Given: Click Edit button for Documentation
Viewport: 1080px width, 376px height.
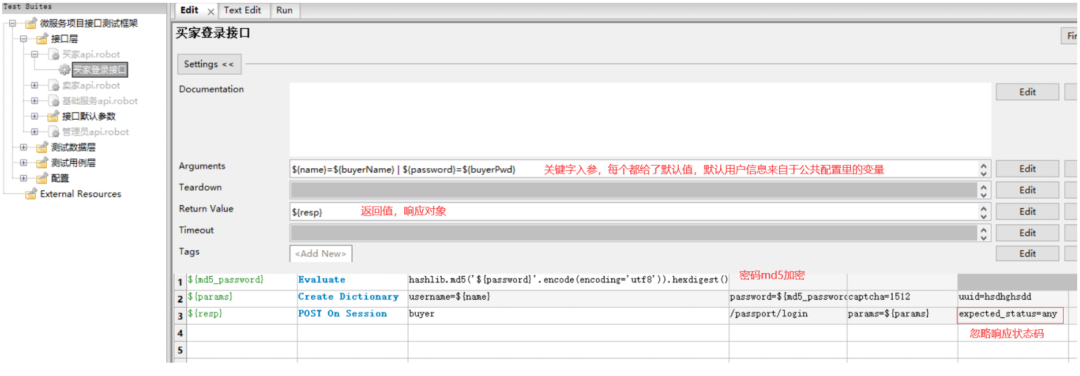Looking at the screenshot, I should [x=1027, y=92].
